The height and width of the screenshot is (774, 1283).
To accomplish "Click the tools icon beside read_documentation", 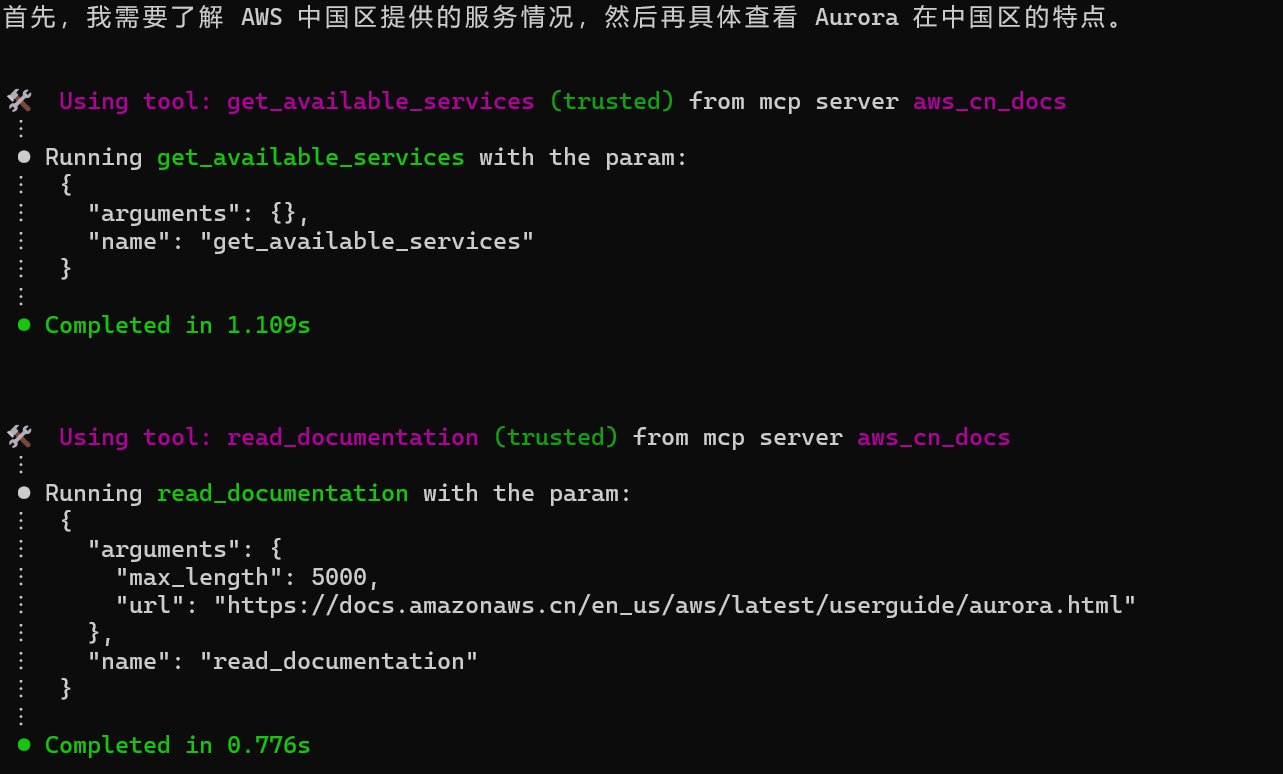I will coord(19,437).
